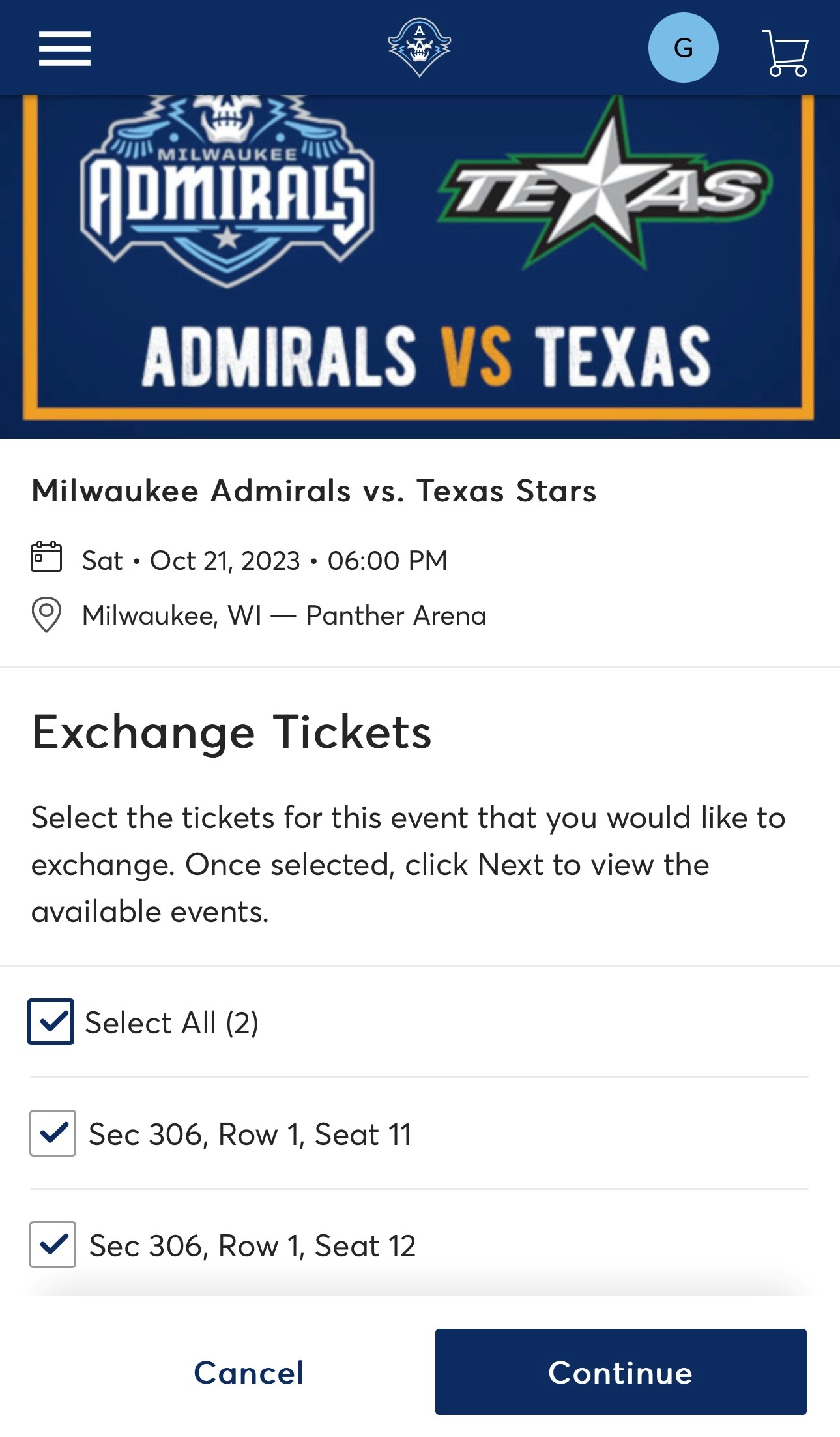Click the calendar icon beside event date
This screenshot has width=840, height=1437.
point(46,557)
